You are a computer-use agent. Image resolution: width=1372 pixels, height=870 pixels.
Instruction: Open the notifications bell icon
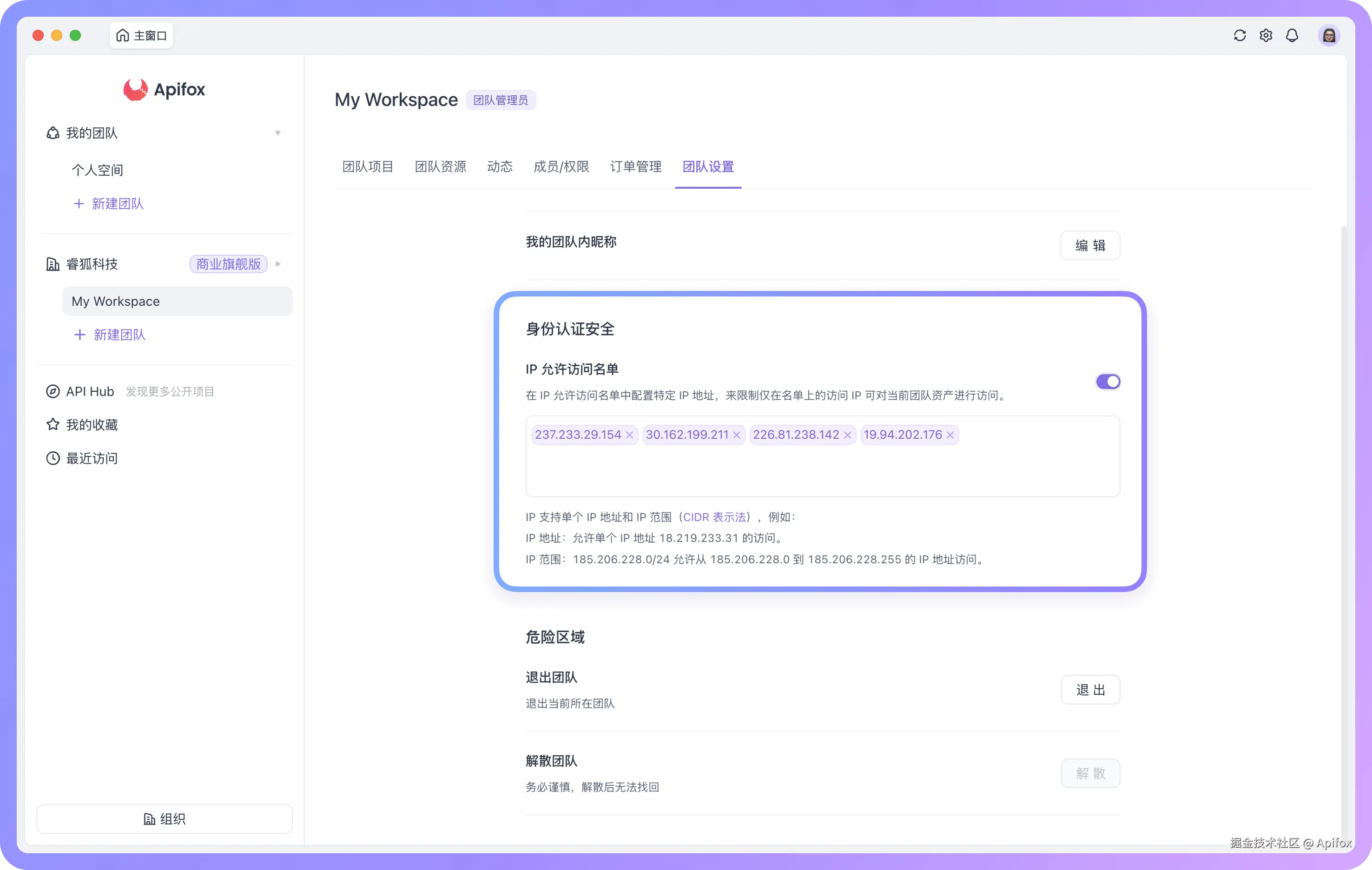tap(1292, 35)
